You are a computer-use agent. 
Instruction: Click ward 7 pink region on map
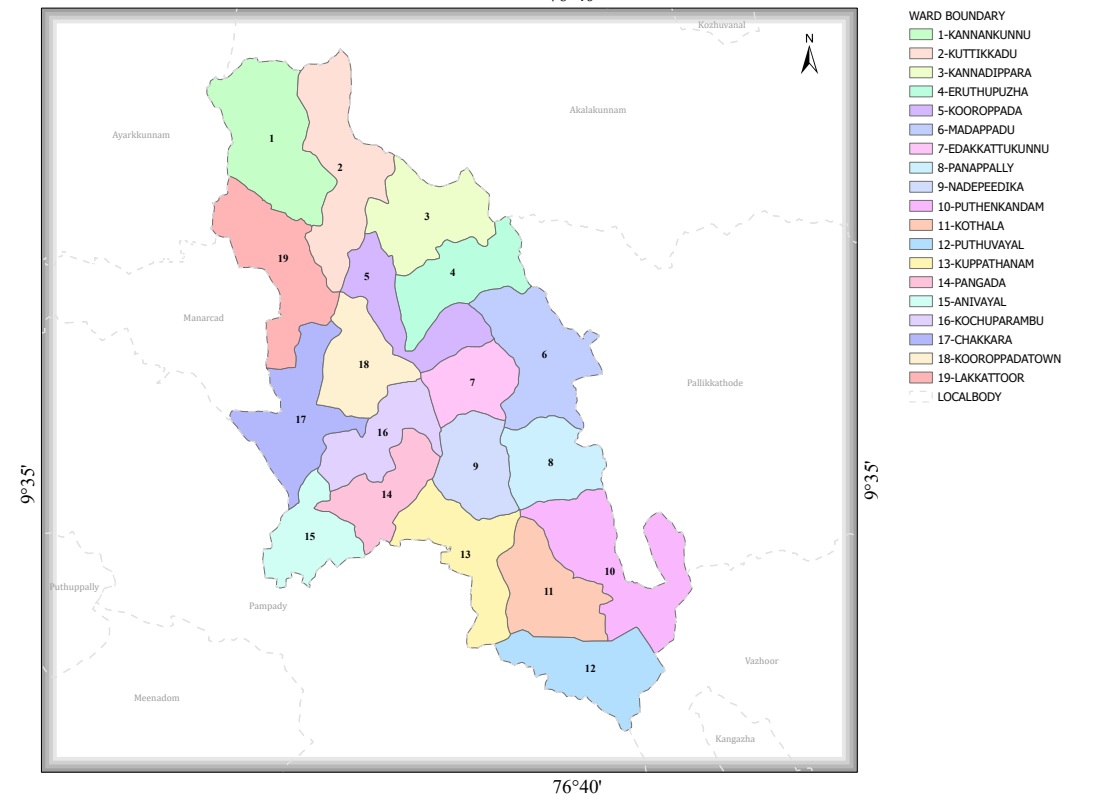point(472,382)
